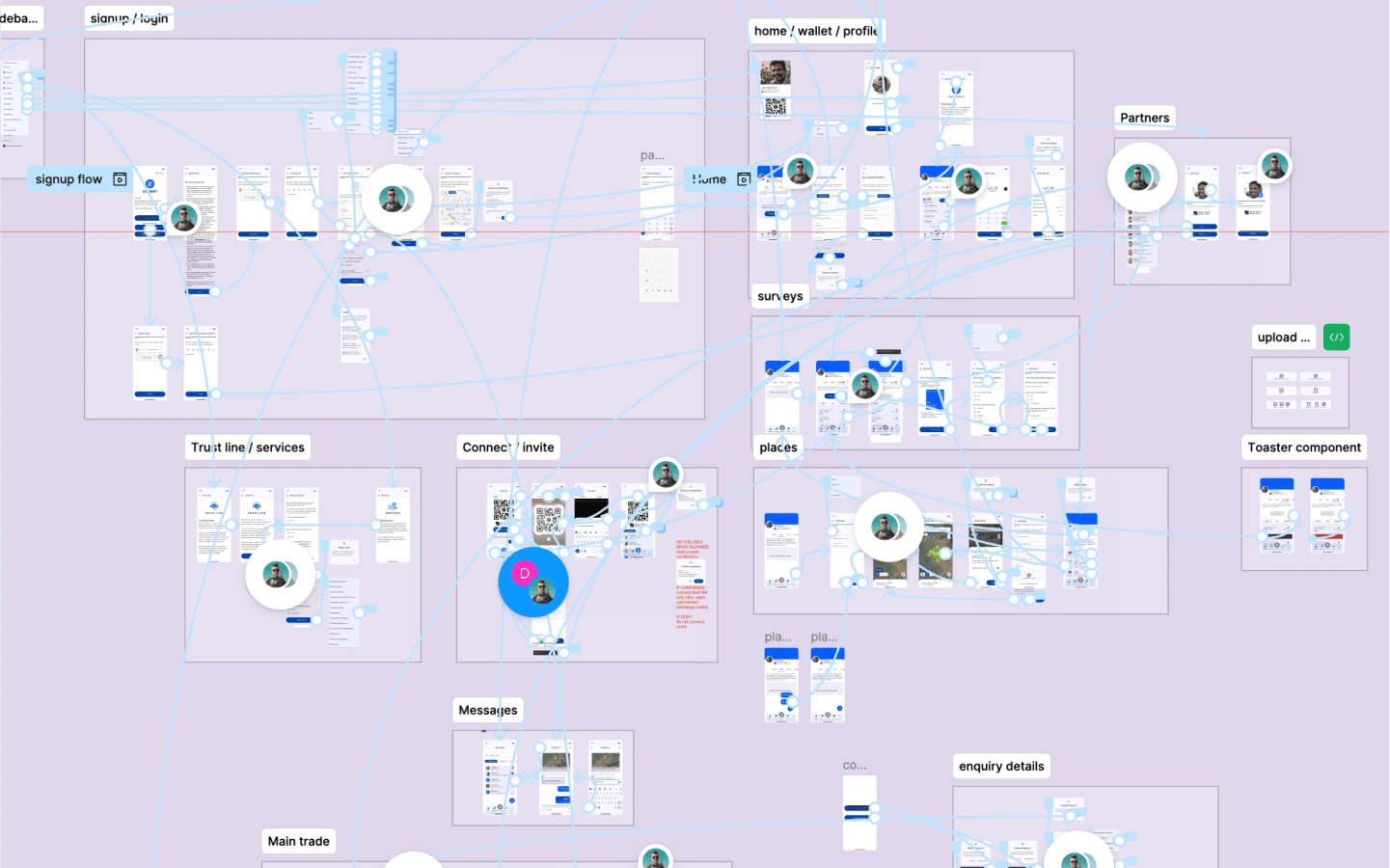
Task: Select the "signup / login" section label
Action: [129, 18]
